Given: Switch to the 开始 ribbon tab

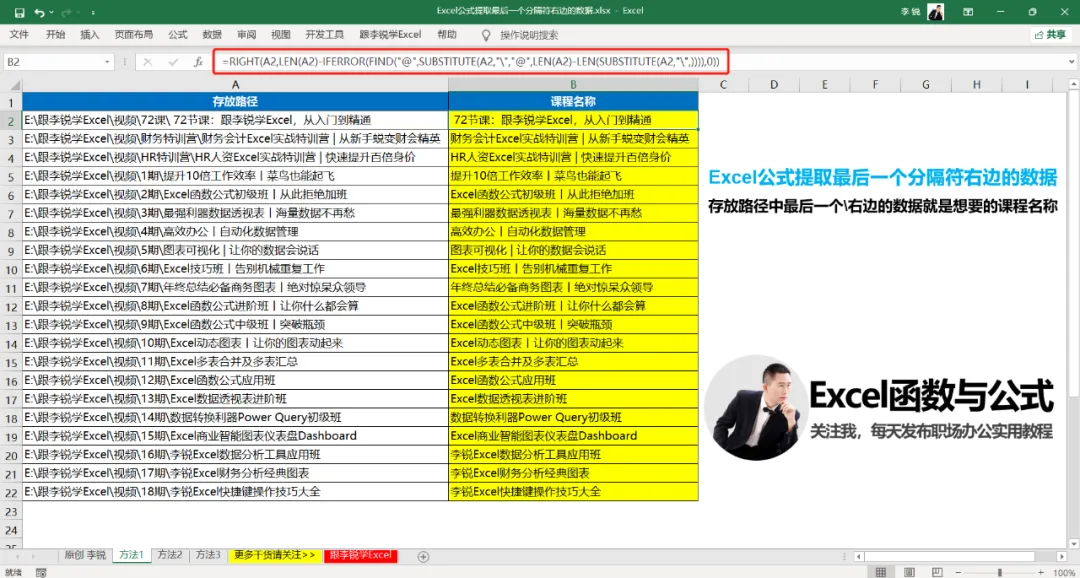Looking at the screenshot, I should tap(55, 34).
